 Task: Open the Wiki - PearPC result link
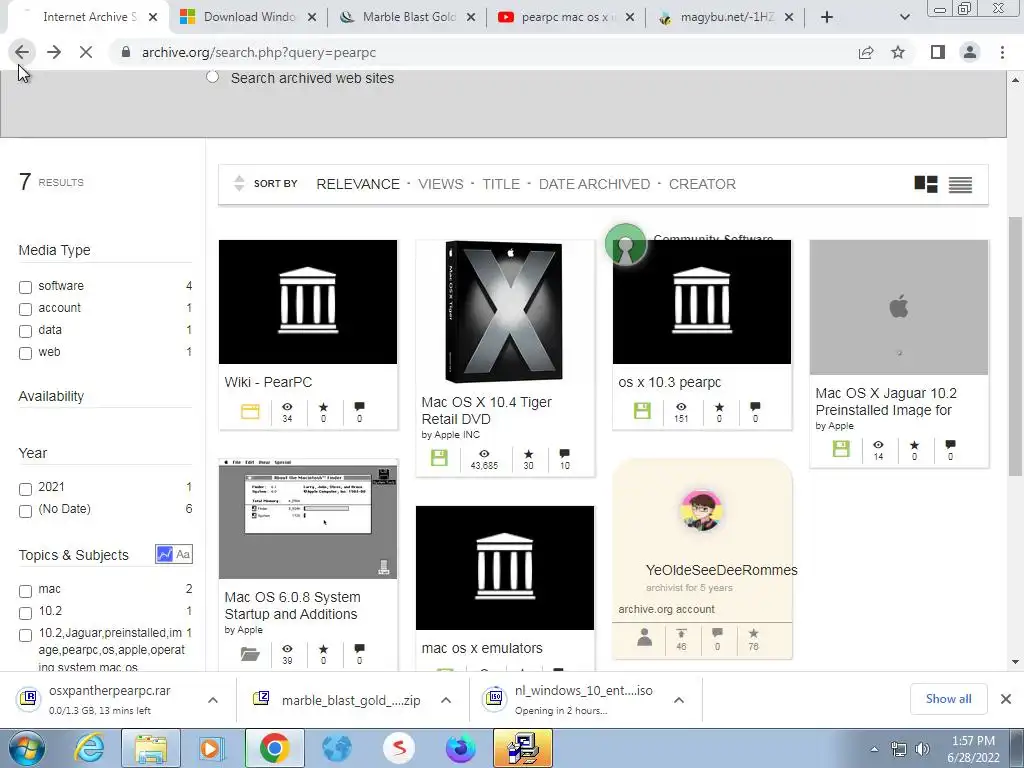pos(268,382)
